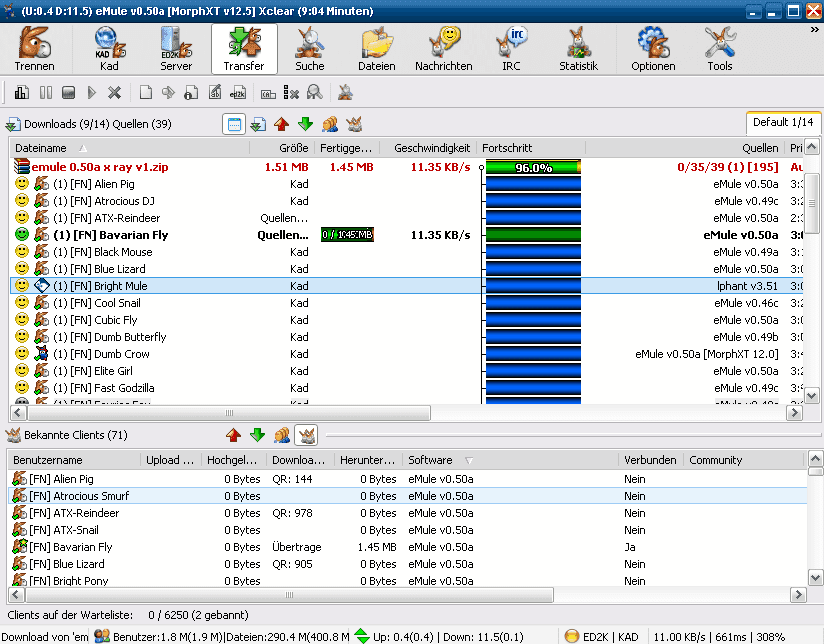Select source row (1) [FN] Bright Mule
Image resolution: width=824 pixels, height=644 pixels.
[x=406, y=286]
